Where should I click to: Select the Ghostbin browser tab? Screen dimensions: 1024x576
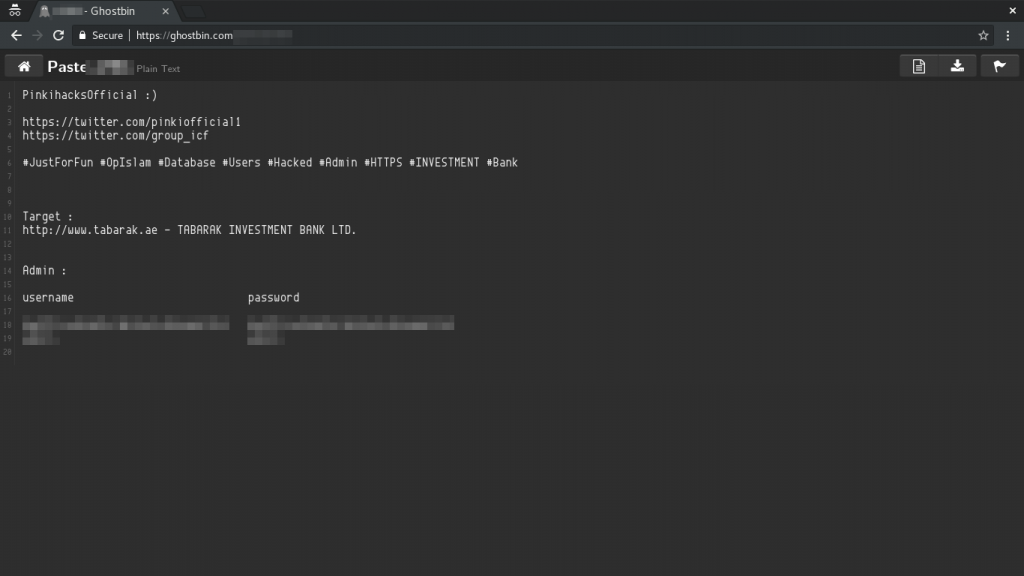click(103, 11)
